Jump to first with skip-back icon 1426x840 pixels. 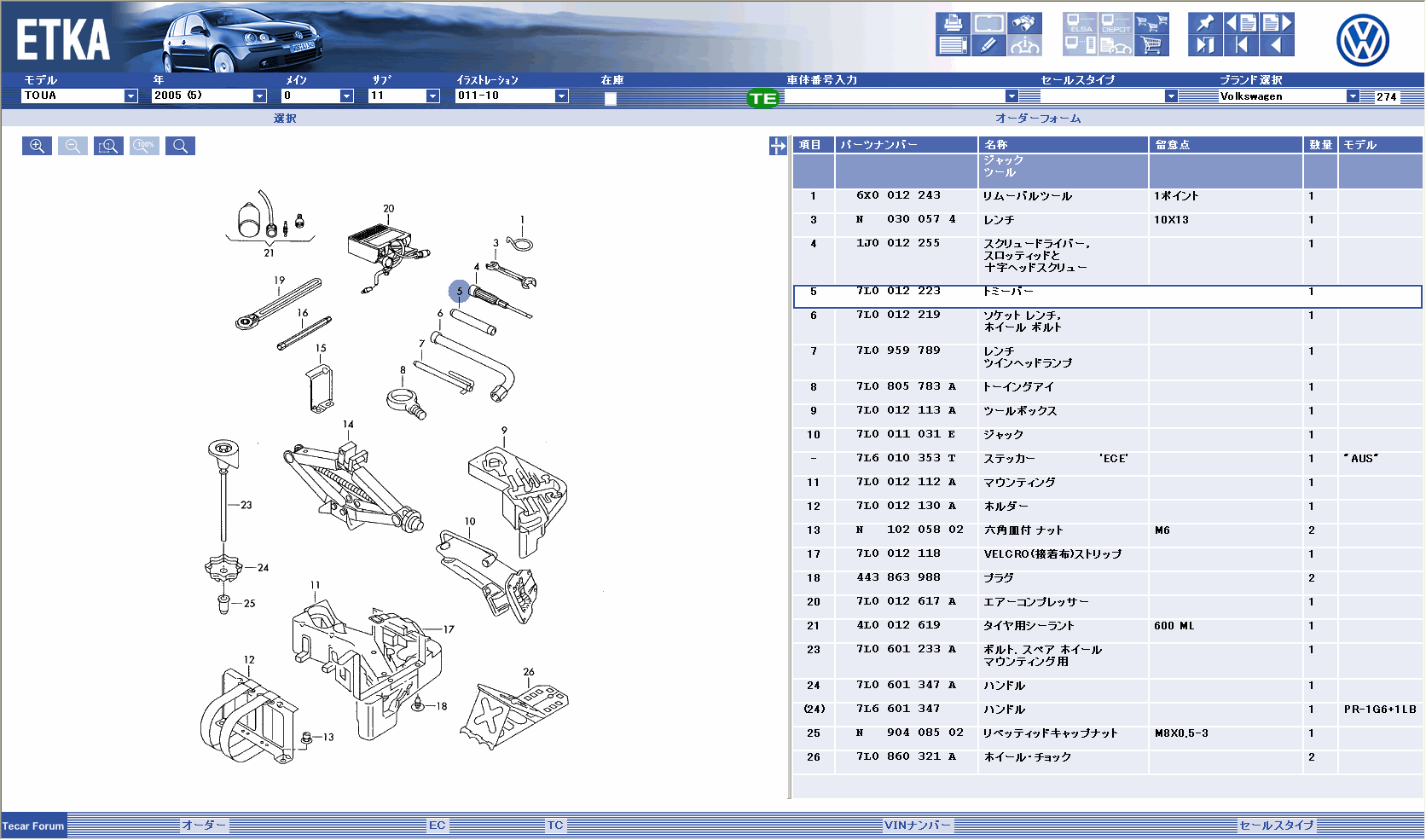pos(1241,45)
